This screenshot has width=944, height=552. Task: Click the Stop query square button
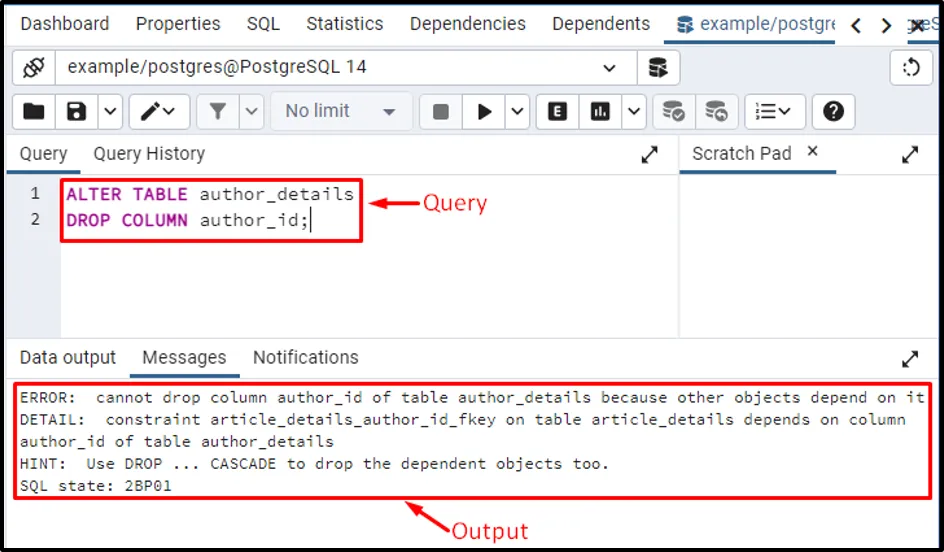[x=440, y=111]
